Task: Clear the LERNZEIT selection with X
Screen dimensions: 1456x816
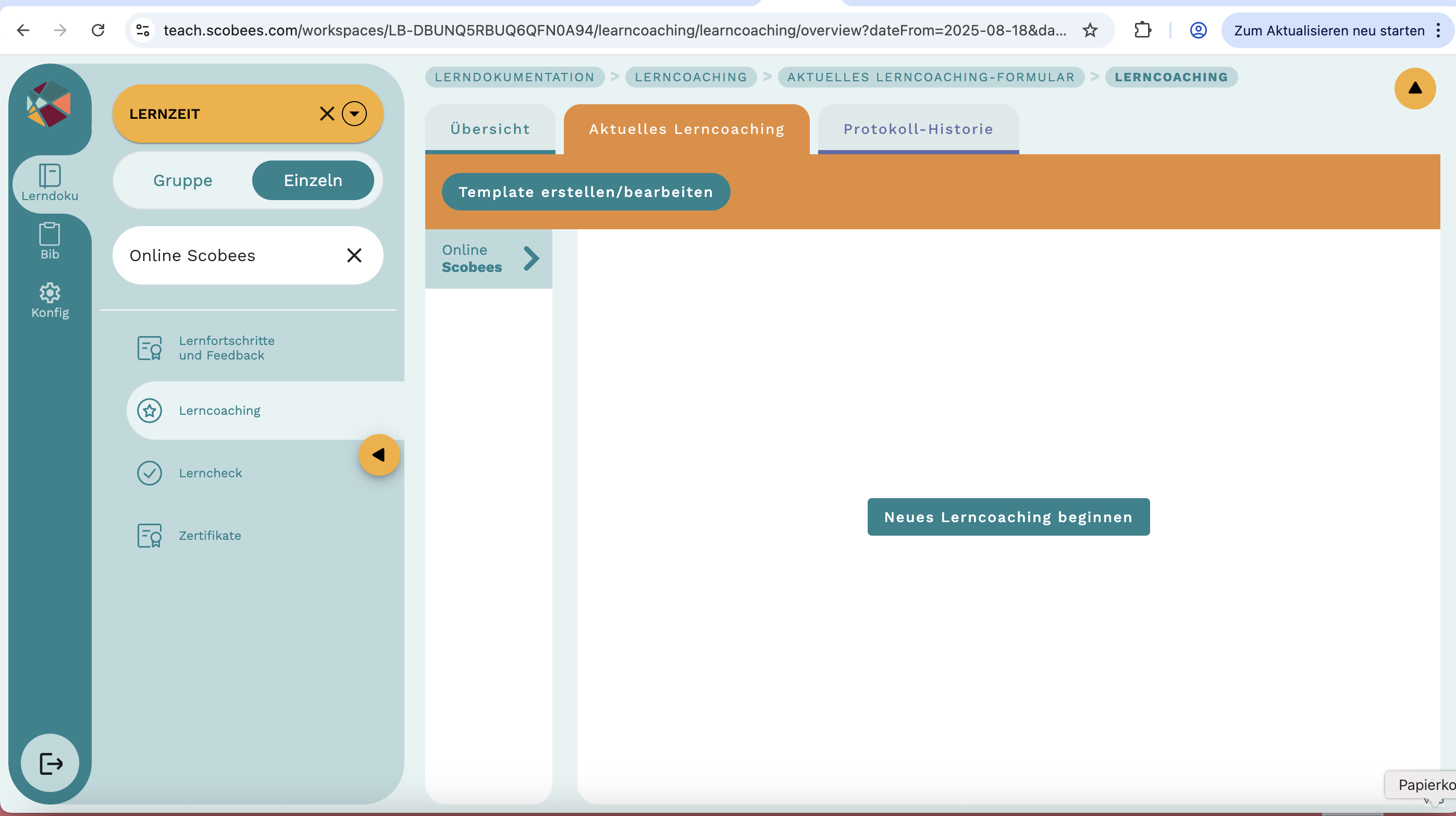Action: coord(327,114)
